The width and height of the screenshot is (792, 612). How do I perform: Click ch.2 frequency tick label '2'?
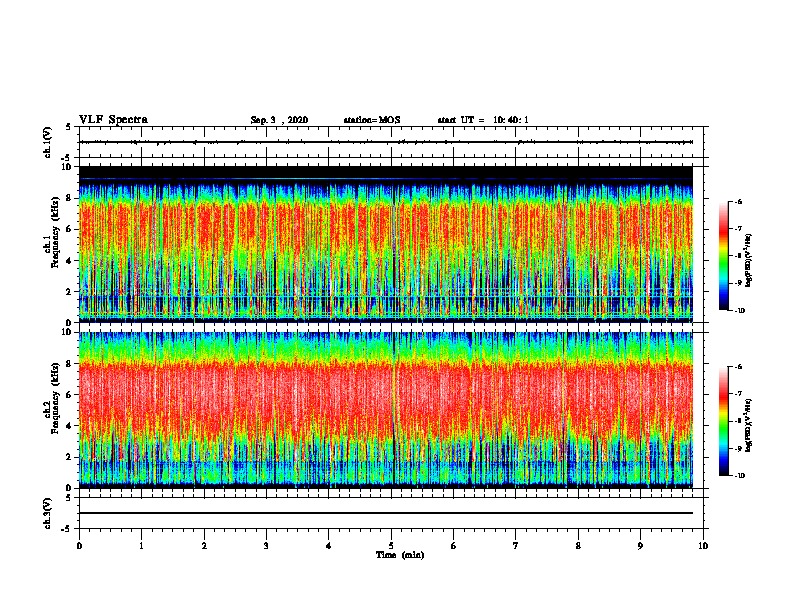click(x=69, y=457)
